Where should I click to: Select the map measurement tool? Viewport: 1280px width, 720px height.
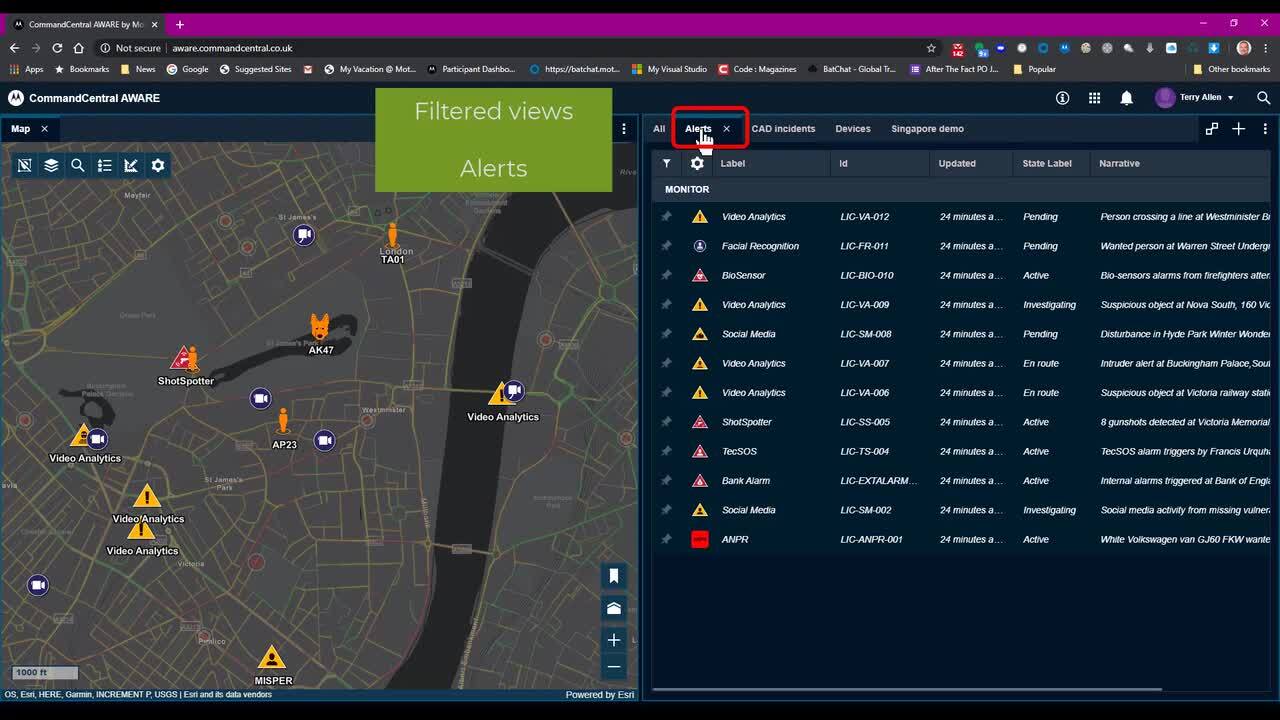pos(131,166)
